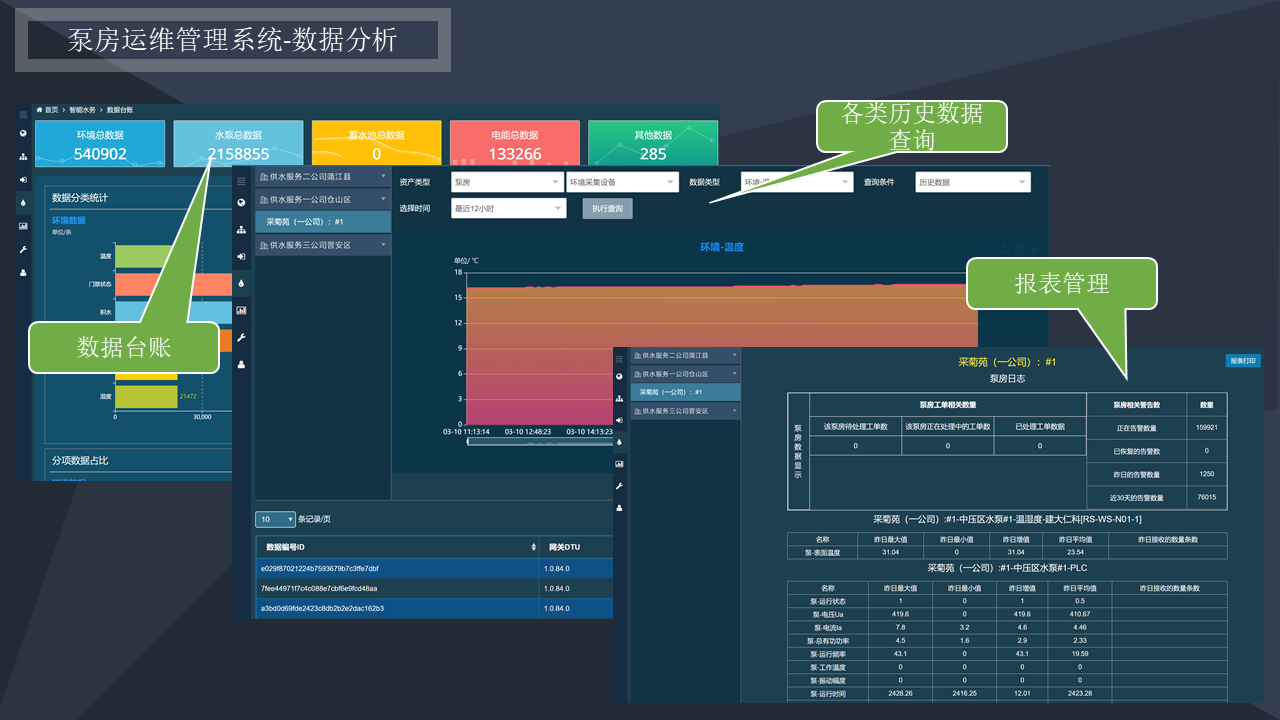Select 水泵总数据 card

pyautogui.click(x=238, y=143)
